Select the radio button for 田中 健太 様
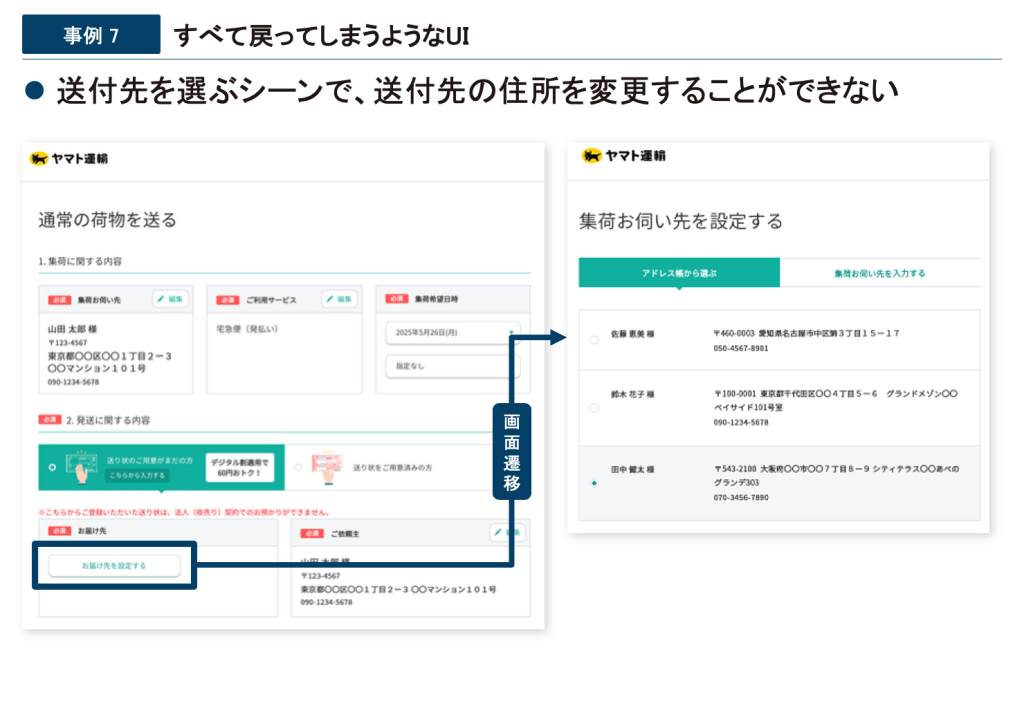This screenshot has width=1024, height=708. (x=594, y=483)
